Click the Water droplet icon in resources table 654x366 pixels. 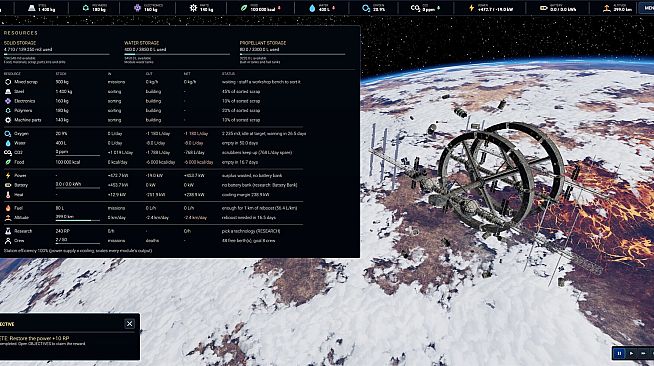[x=8, y=143]
